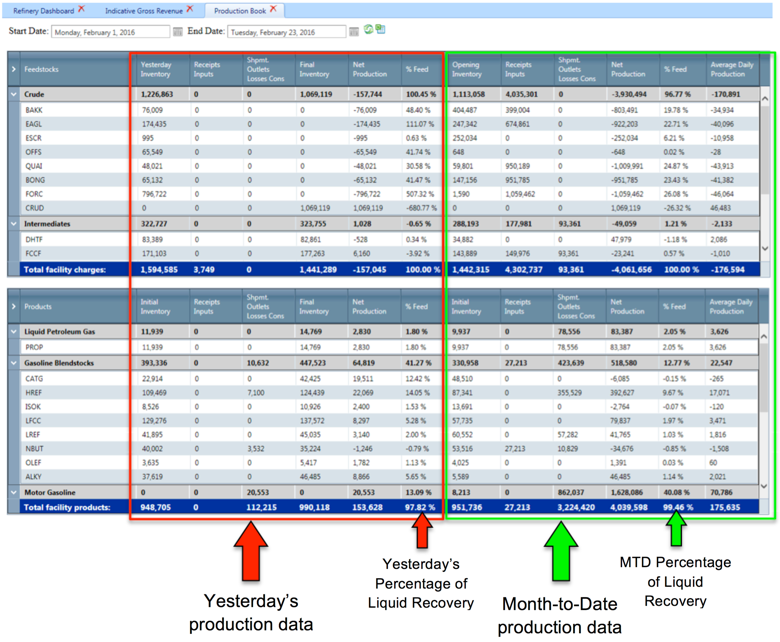Close the Indicative Gross Revenue tab

click(x=192, y=9)
